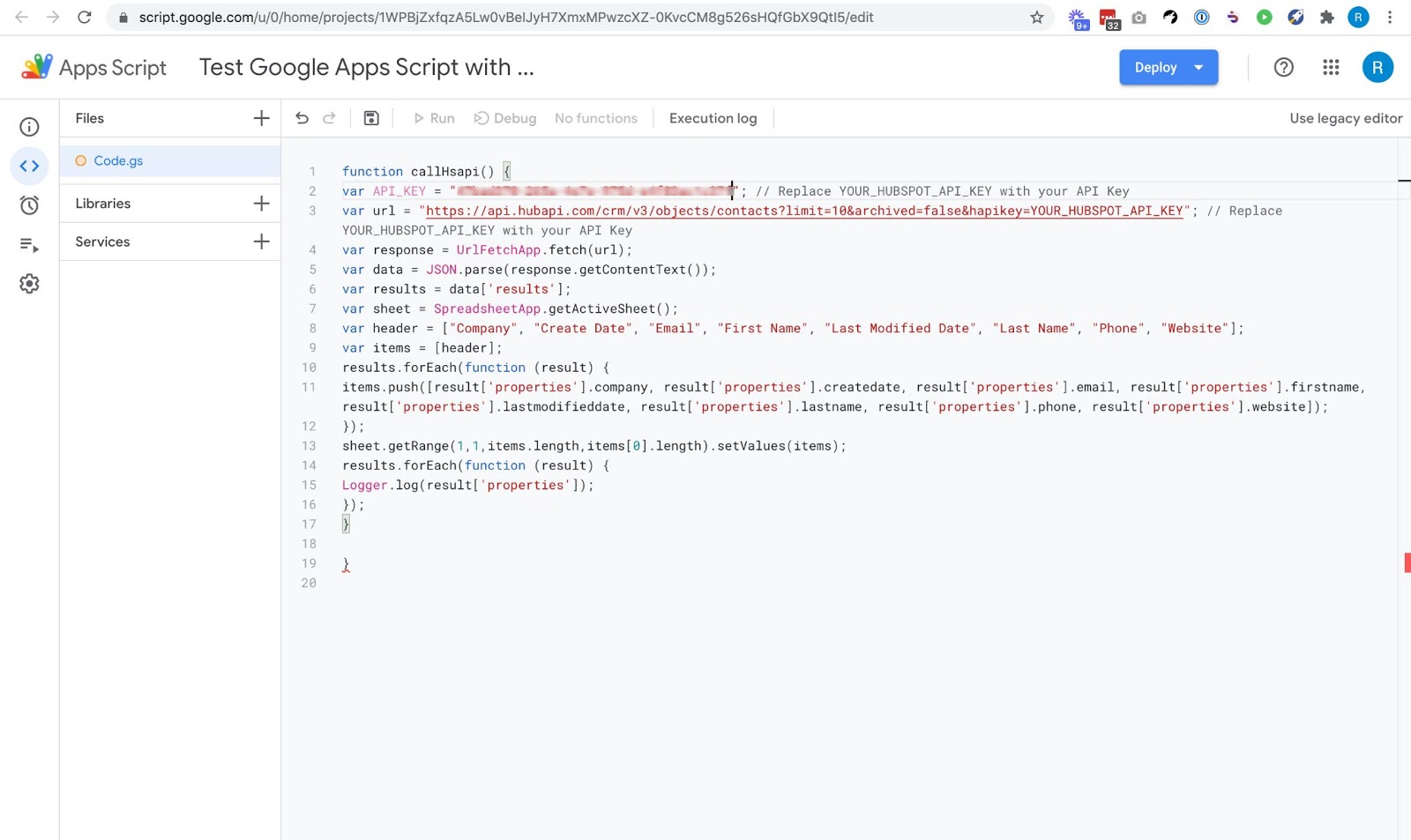The image size is (1411, 840).
Task: Open the Executions list icon
Action: 29,245
